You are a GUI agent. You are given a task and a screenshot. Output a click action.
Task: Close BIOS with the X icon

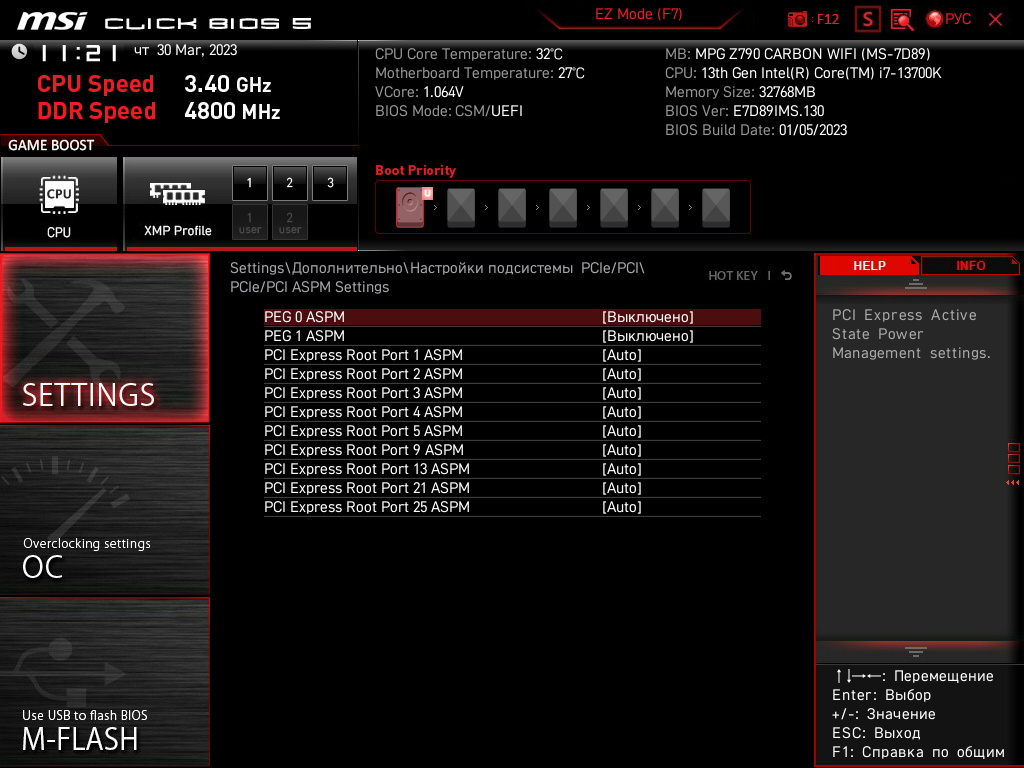coord(995,20)
